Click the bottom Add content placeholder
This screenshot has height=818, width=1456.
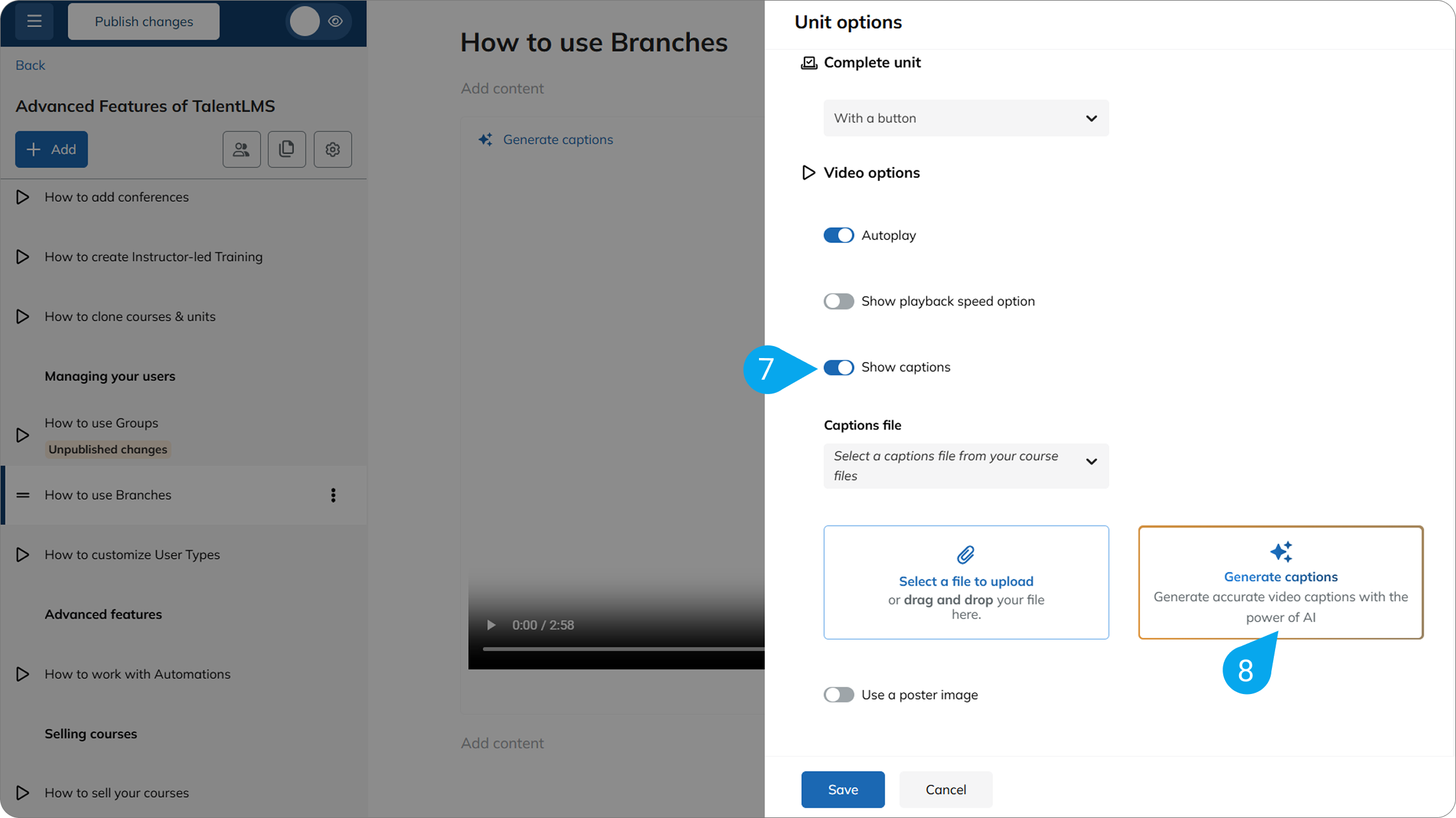502,743
